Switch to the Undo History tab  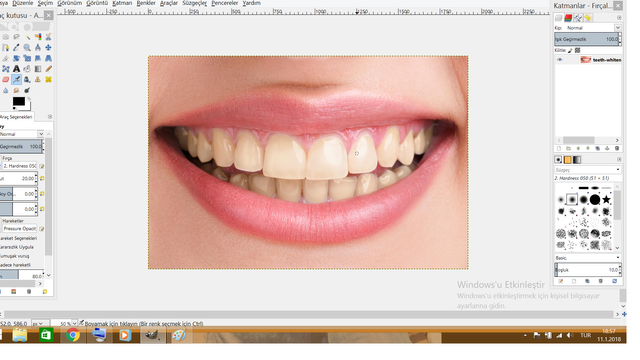pyautogui.click(x=588, y=18)
